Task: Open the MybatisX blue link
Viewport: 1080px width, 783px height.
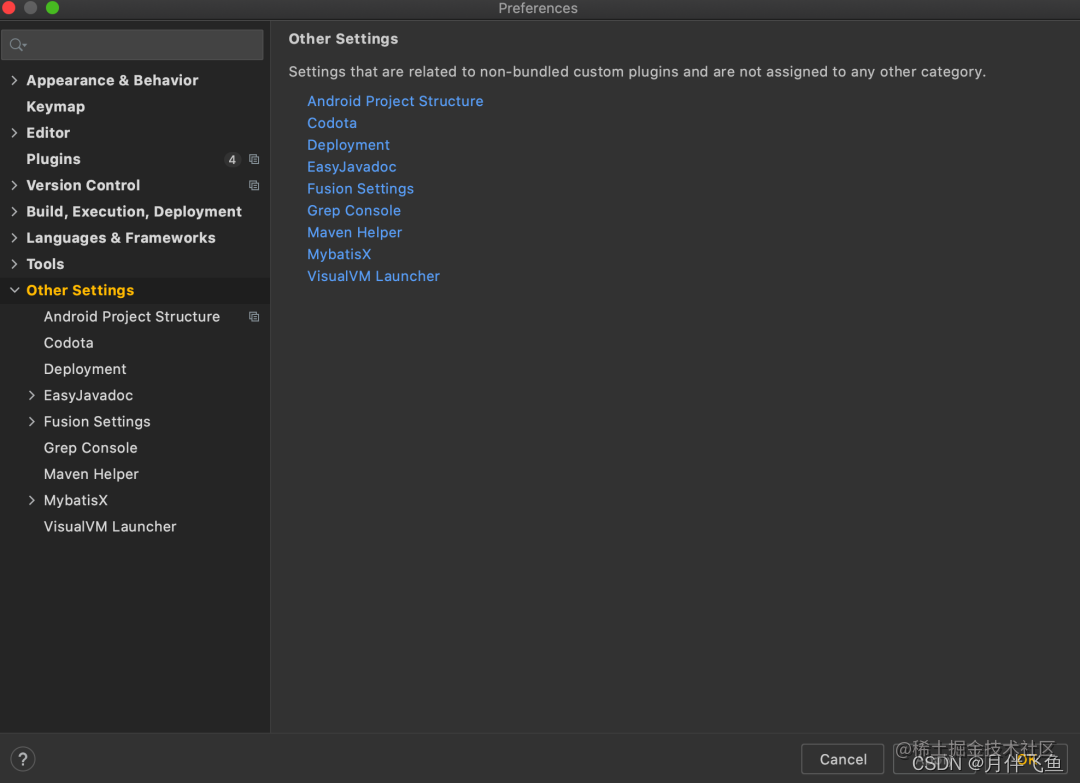Action: (x=340, y=255)
